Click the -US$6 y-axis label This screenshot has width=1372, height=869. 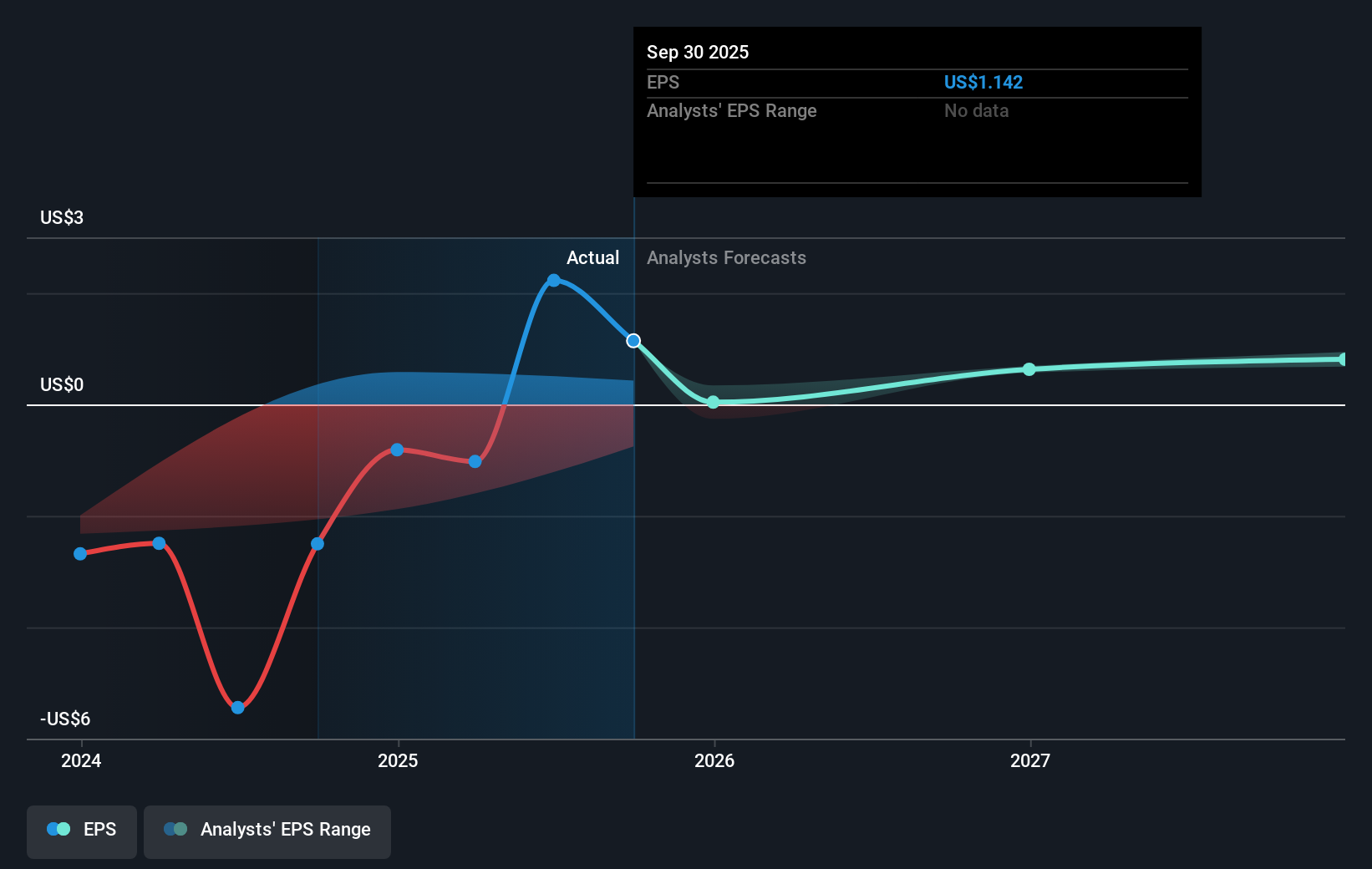[65, 719]
